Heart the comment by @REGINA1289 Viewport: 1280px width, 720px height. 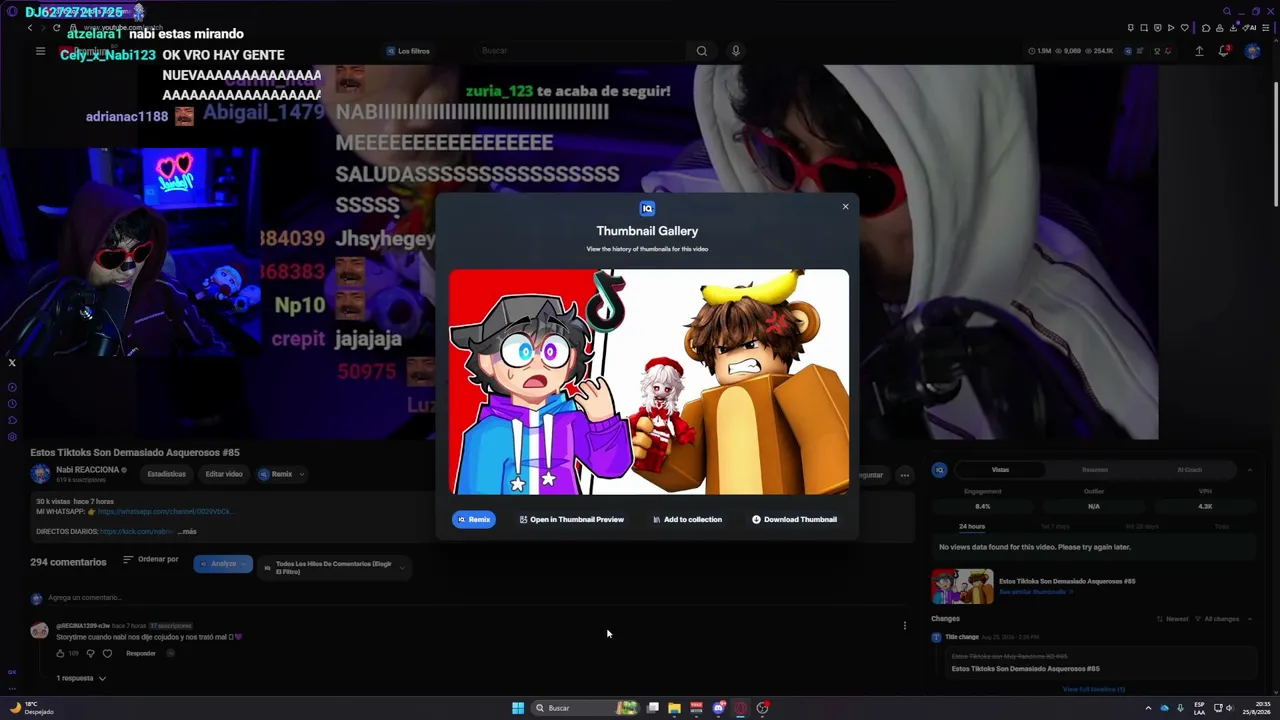click(x=107, y=654)
